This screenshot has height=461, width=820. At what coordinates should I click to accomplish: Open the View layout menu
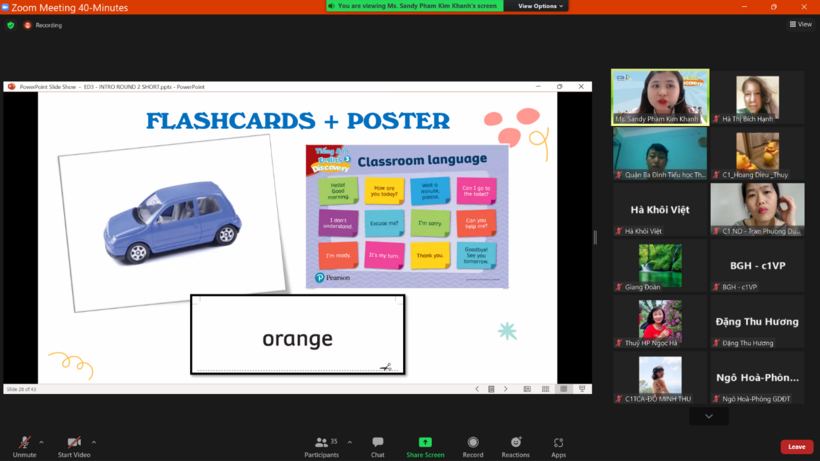pyautogui.click(x=801, y=24)
